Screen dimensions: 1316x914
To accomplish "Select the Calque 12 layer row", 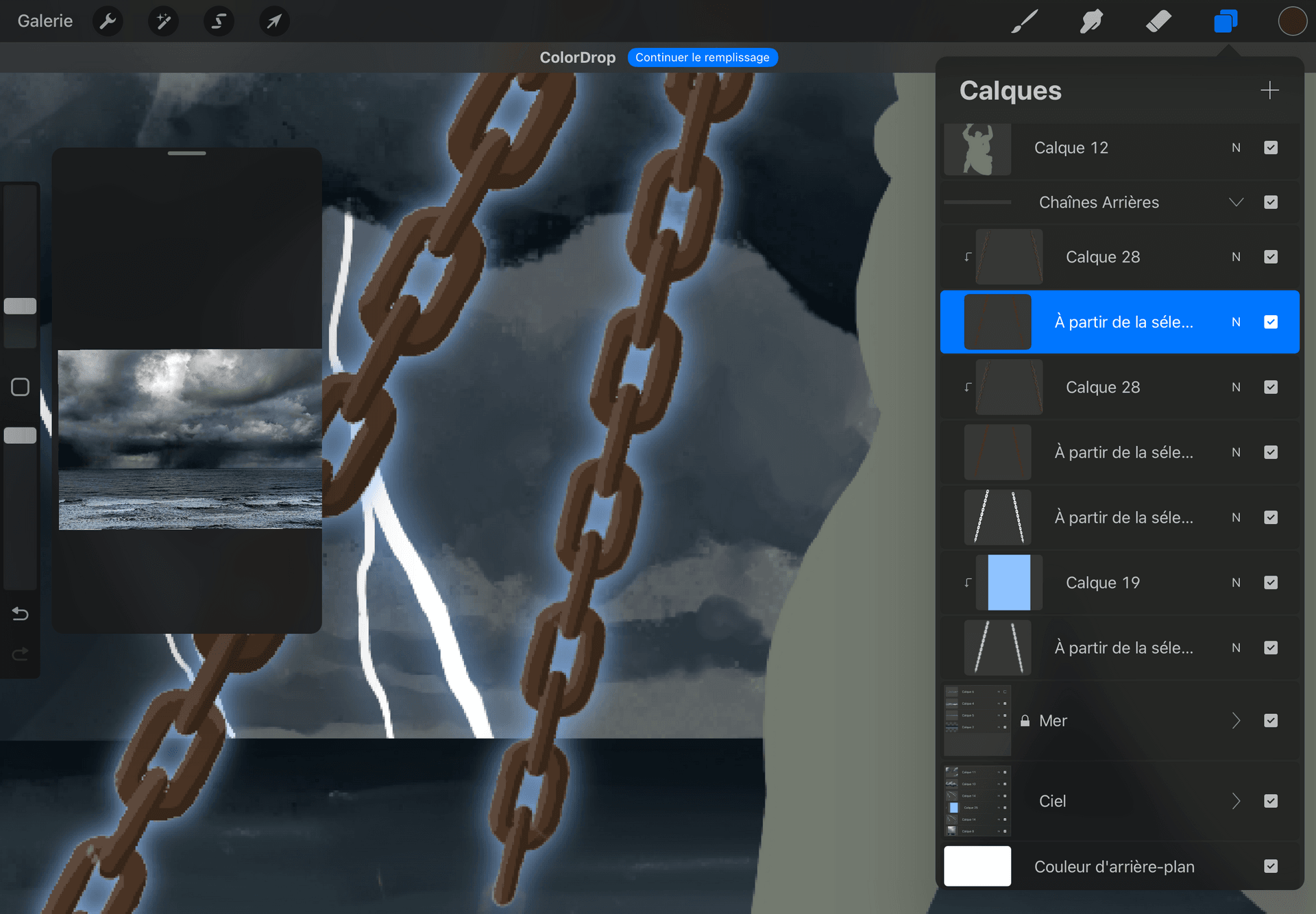I will pos(1120,148).
